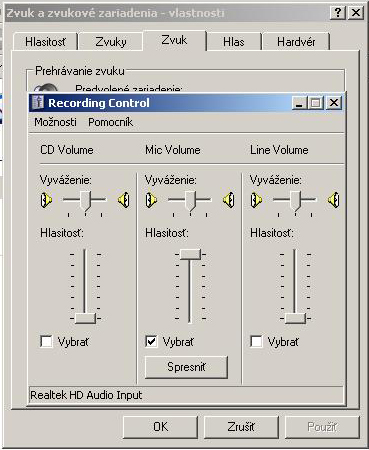
Task: Switch to the Hardvér tab
Action: tap(296, 42)
